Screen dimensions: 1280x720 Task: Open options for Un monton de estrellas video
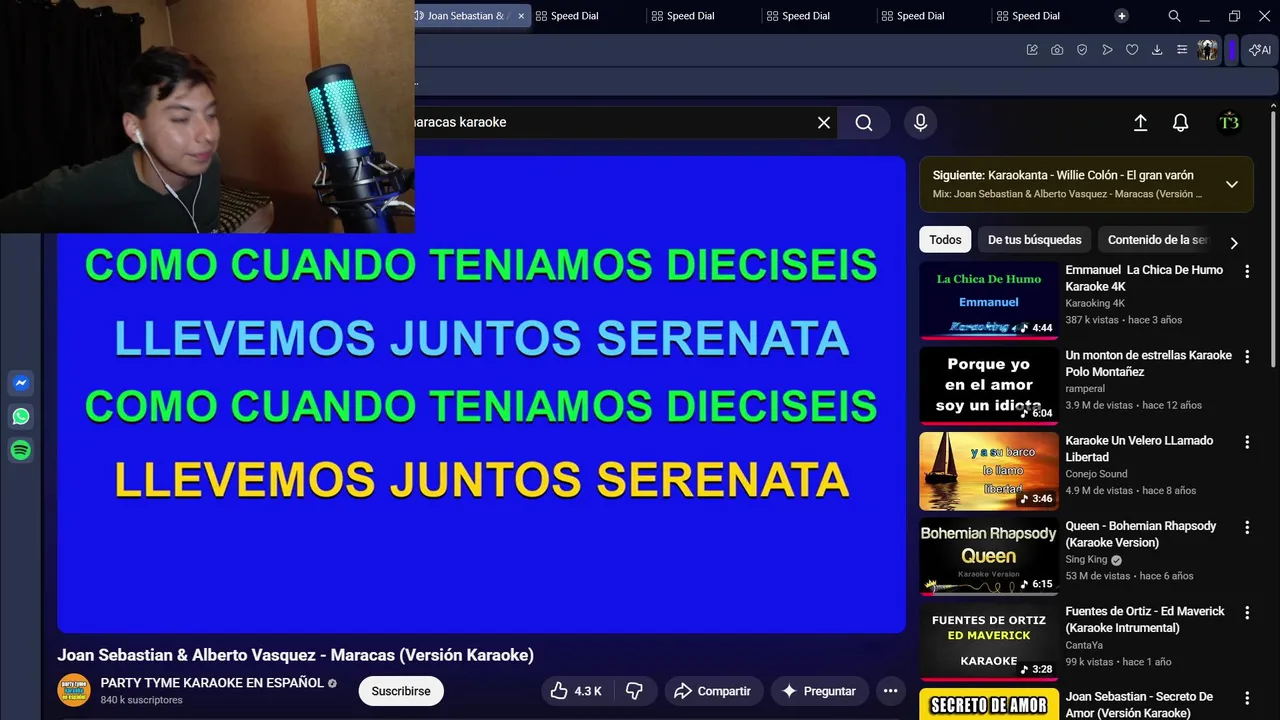(1247, 356)
